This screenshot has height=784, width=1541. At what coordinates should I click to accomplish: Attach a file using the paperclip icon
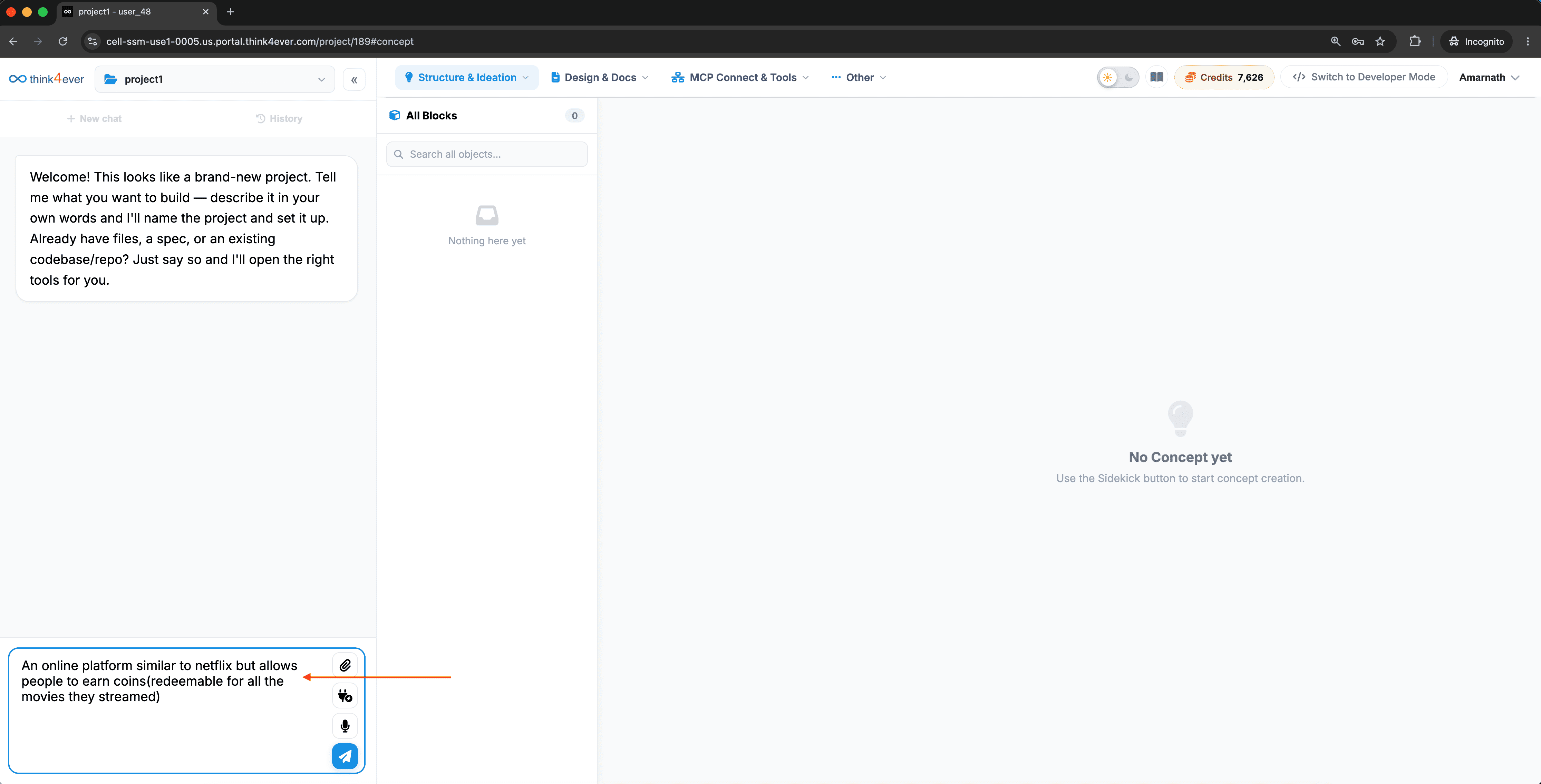[x=345, y=665]
